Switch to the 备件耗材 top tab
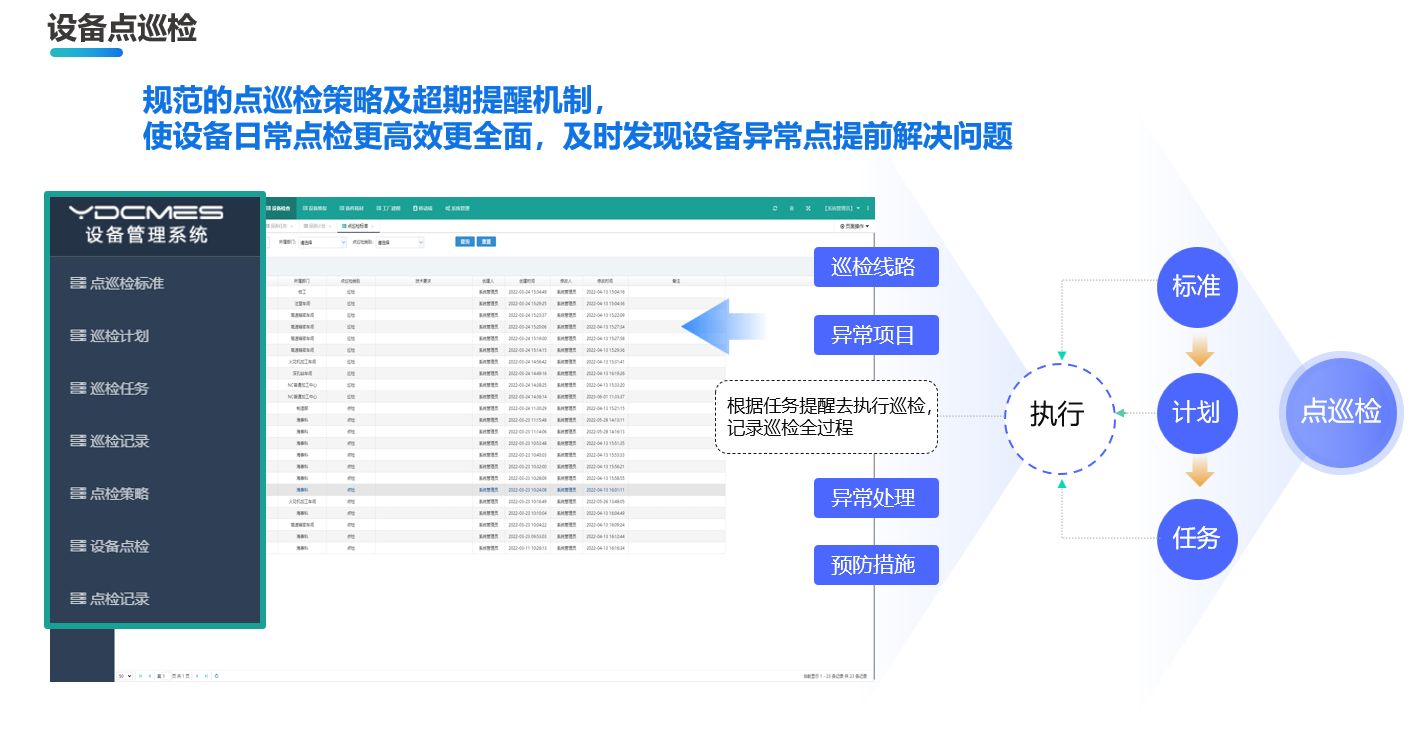Viewport: 1425px width, 744px height. pyautogui.click(x=351, y=208)
